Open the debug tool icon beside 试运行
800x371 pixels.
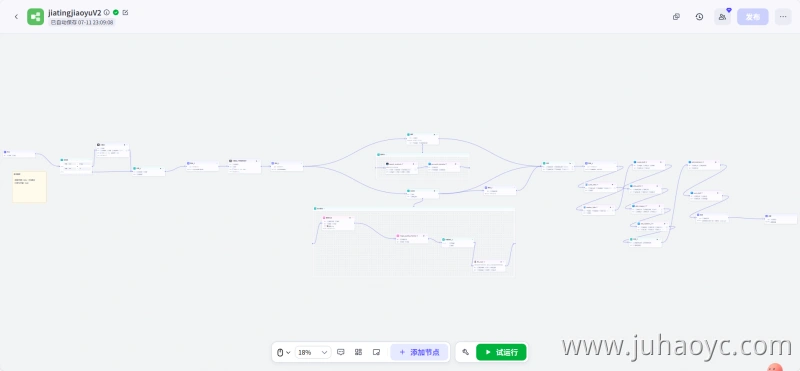coord(465,352)
